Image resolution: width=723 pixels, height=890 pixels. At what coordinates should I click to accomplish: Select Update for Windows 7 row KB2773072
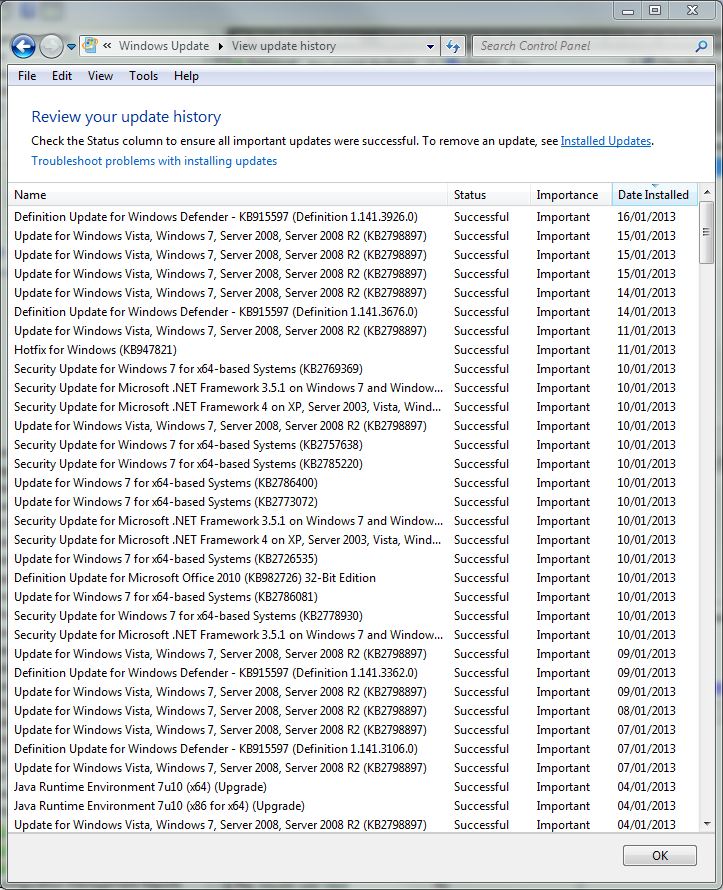click(x=352, y=502)
